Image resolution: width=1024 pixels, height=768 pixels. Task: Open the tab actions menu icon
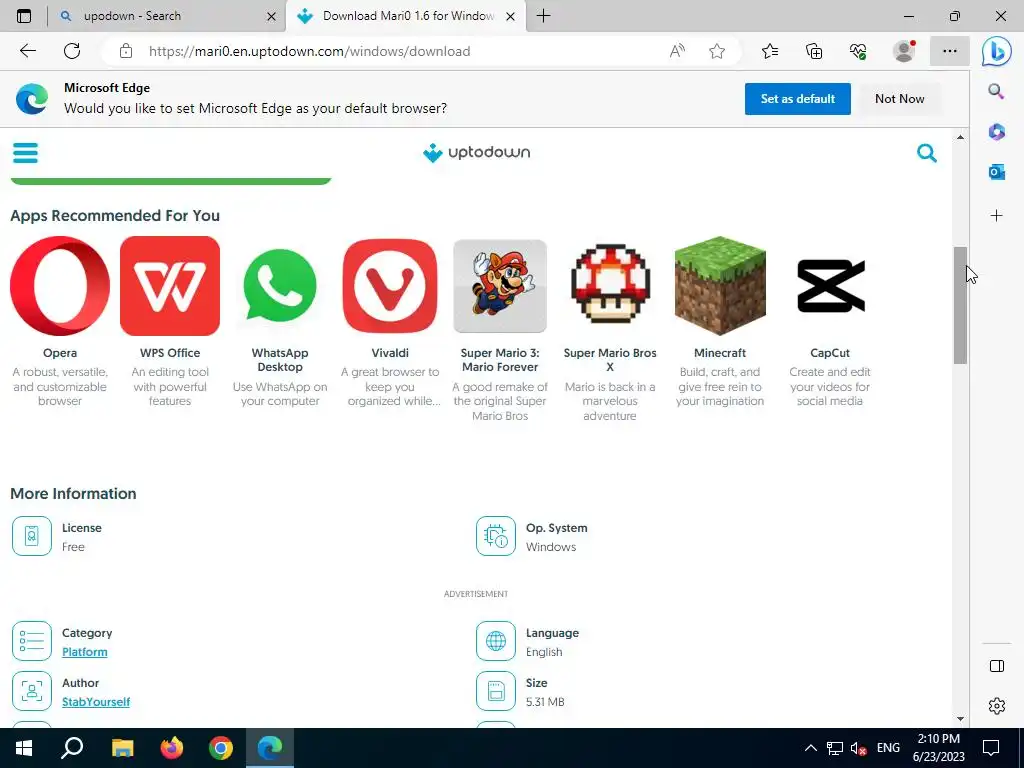[x=24, y=16]
